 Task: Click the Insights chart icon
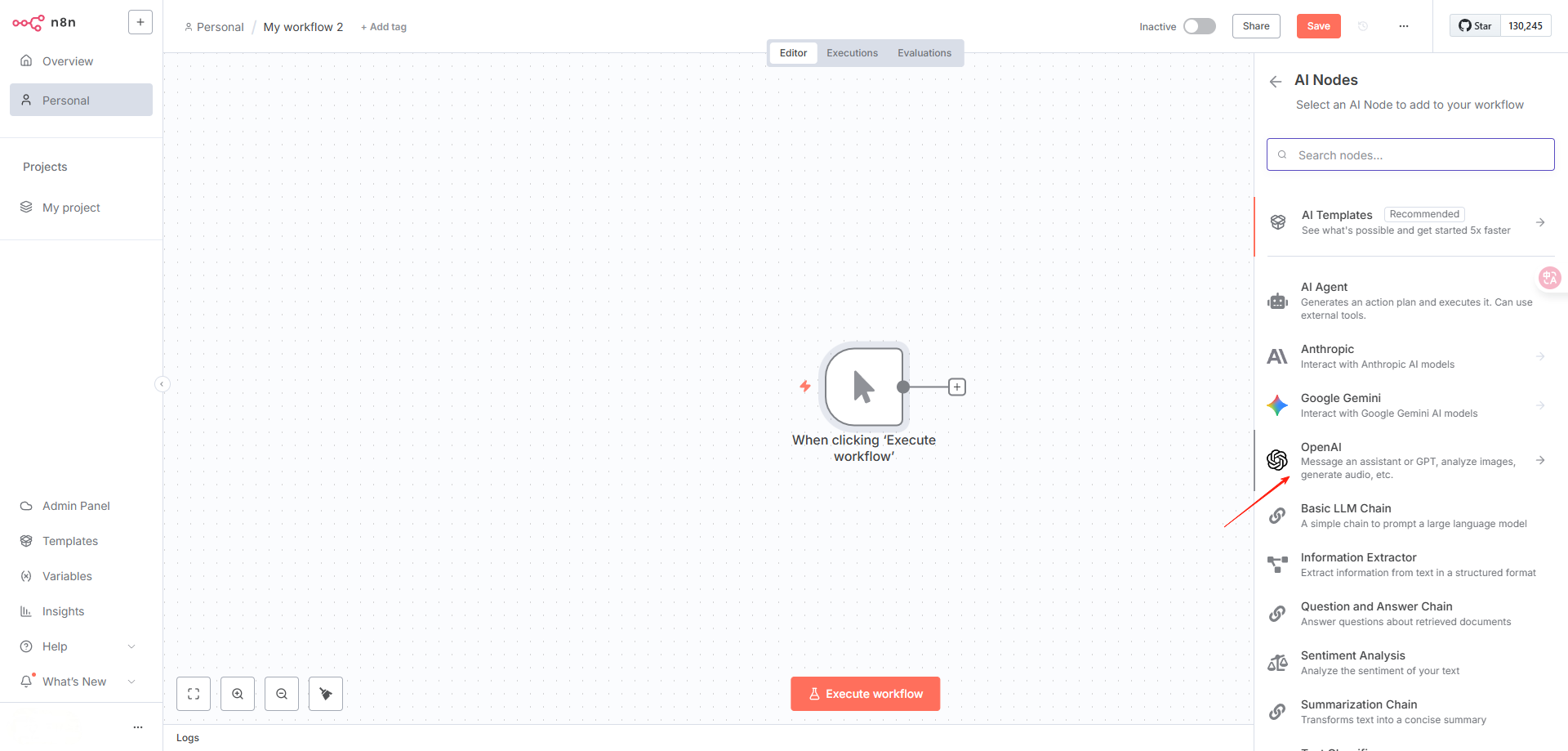point(26,611)
